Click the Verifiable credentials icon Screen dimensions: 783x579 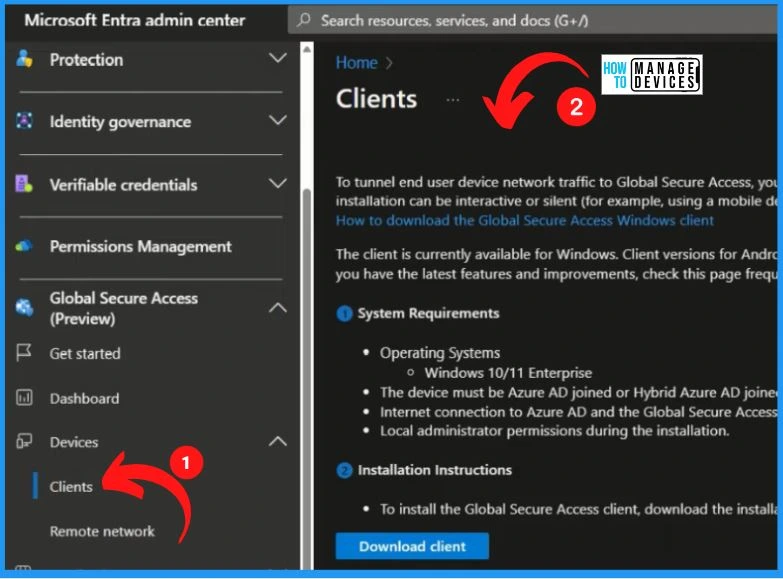(x=23, y=184)
